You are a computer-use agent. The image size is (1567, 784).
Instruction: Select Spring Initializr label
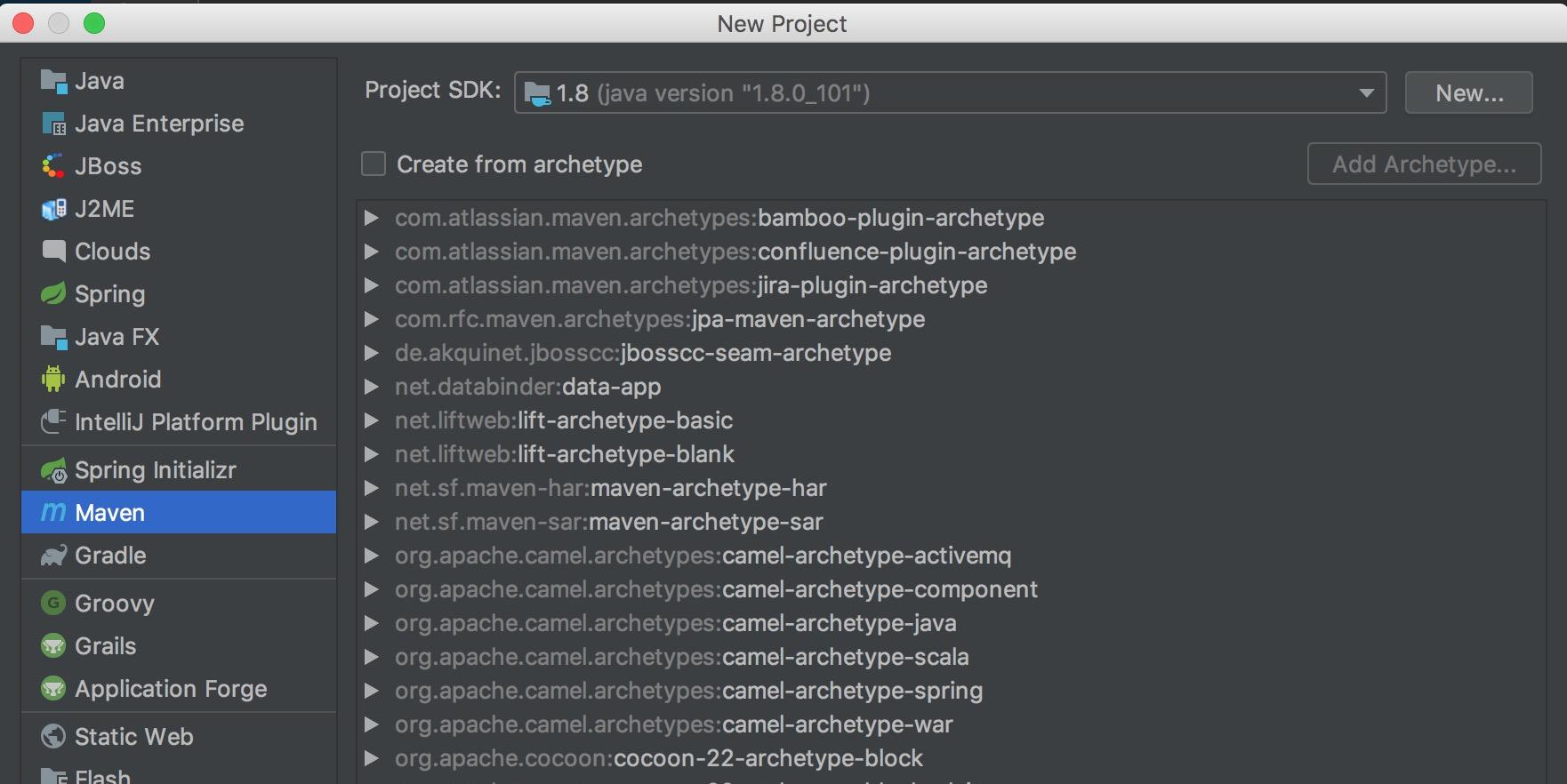click(x=156, y=470)
